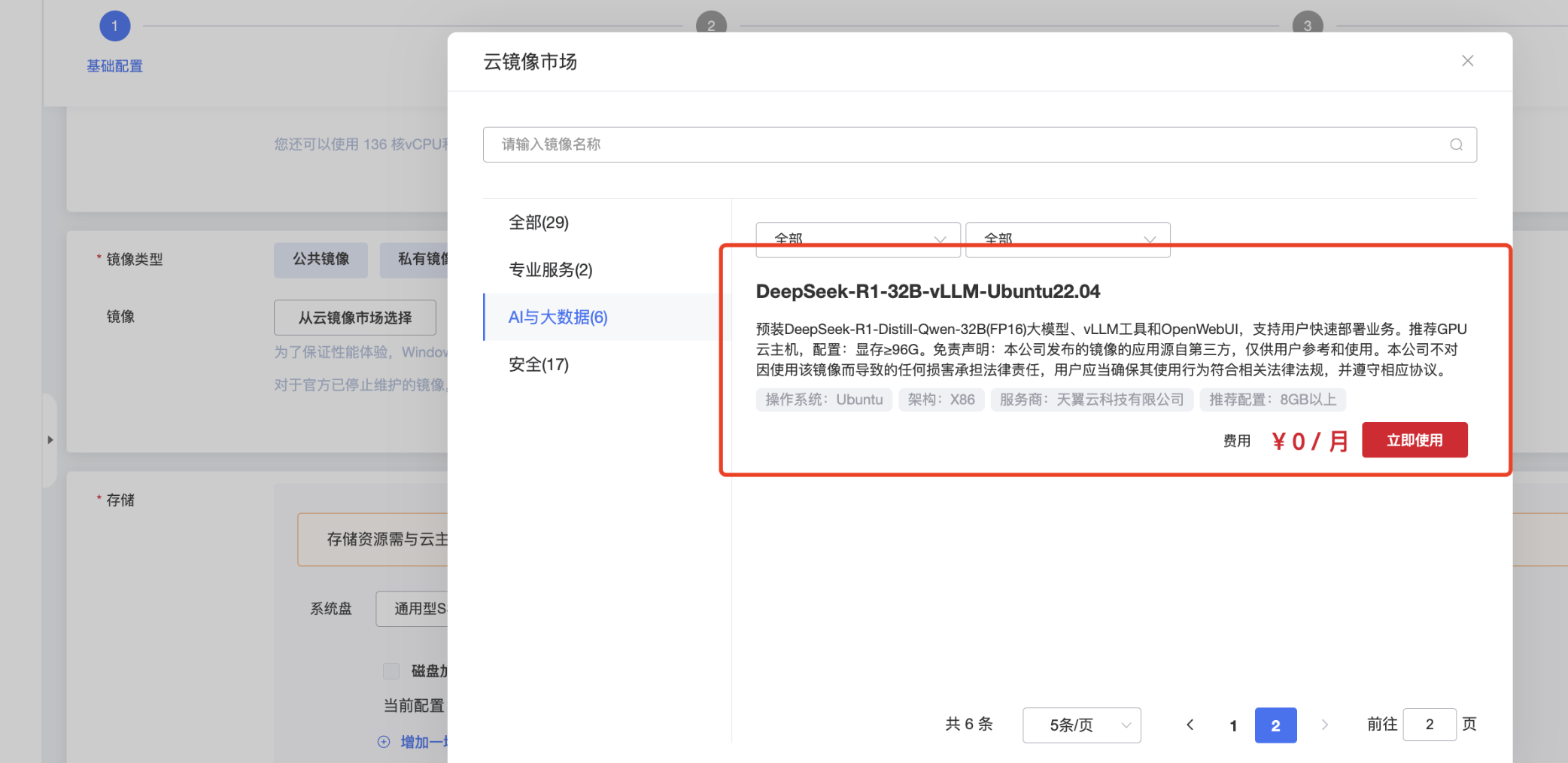This screenshot has width=1568, height=763.
Task: Open the 通用型S system disk dropdown
Action: point(412,609)
